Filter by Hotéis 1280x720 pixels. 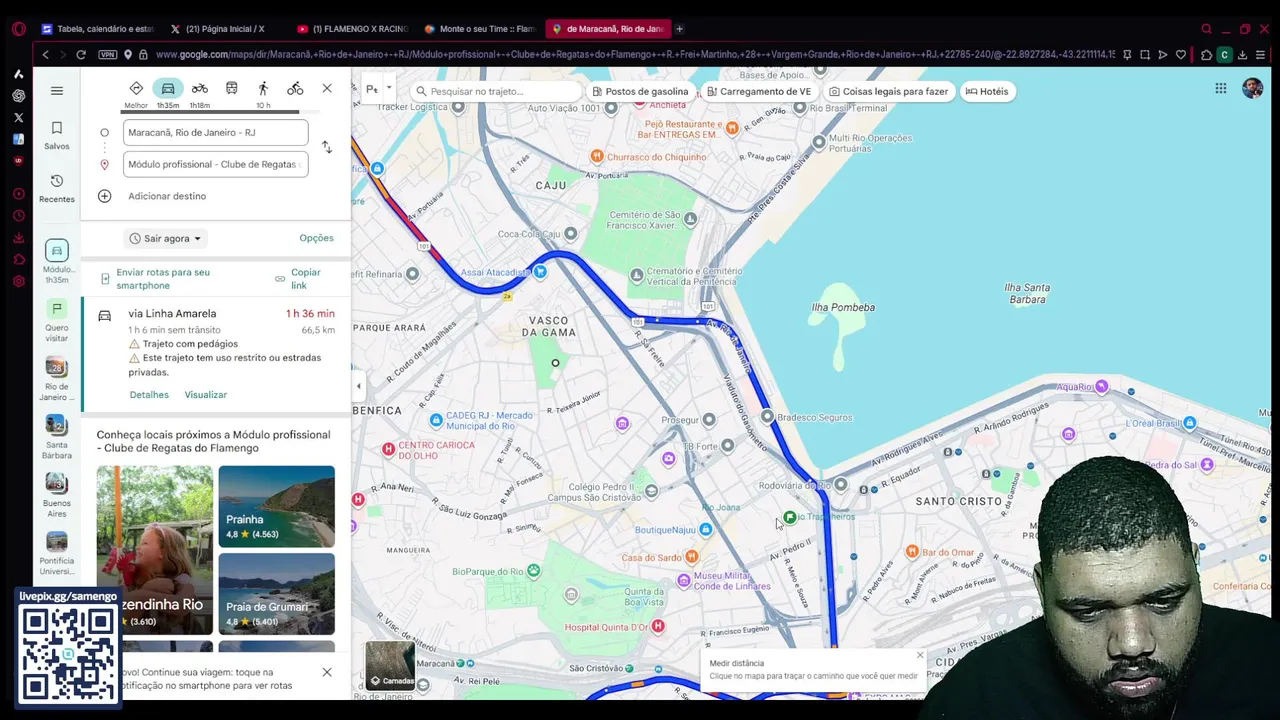coord(987,91)
